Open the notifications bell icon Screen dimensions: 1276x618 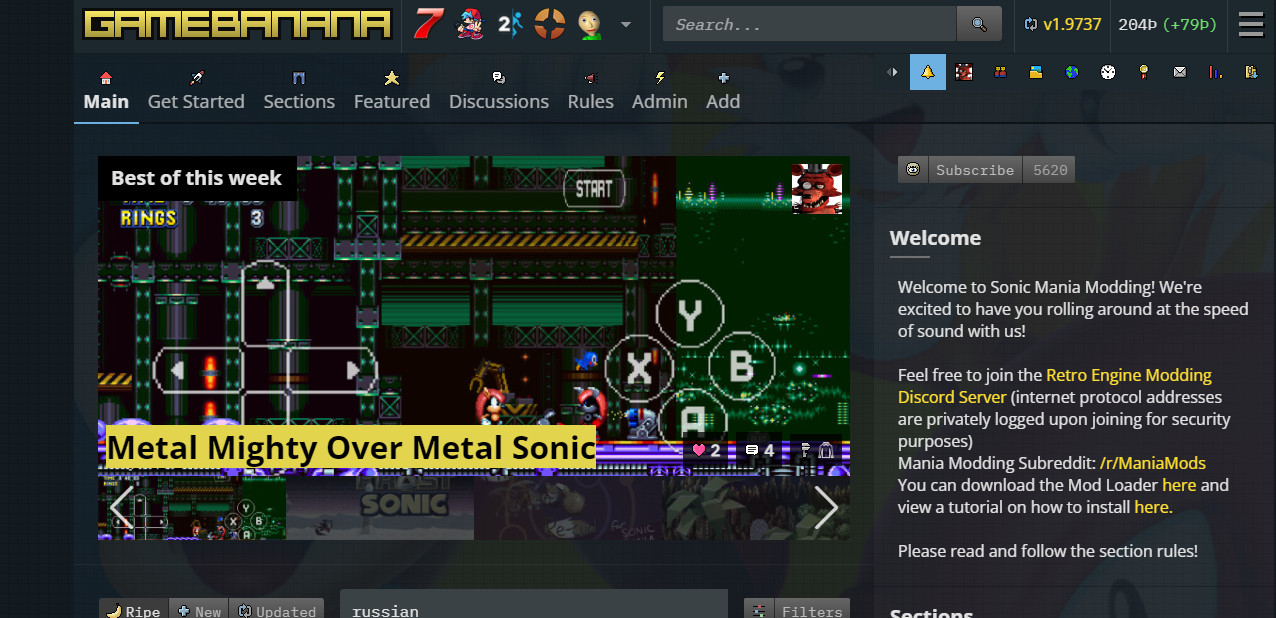coord(927,71)
